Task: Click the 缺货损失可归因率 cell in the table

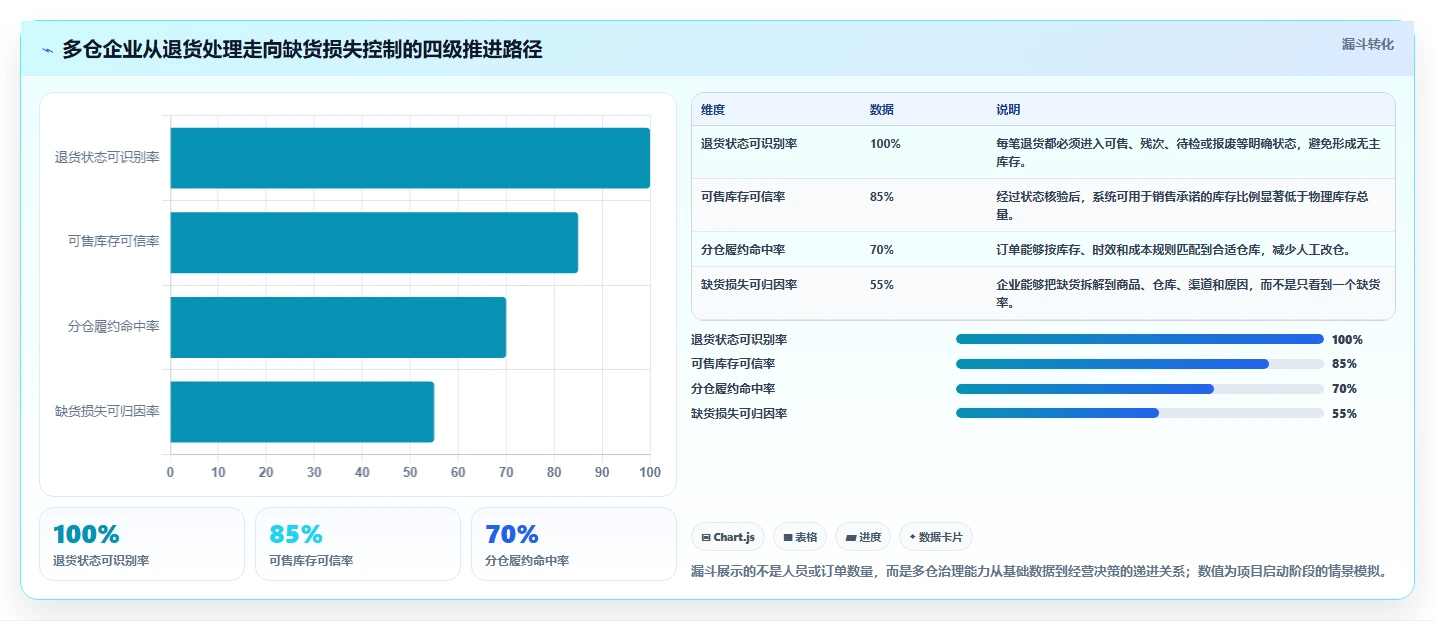Action: click(x=749, y=285)
